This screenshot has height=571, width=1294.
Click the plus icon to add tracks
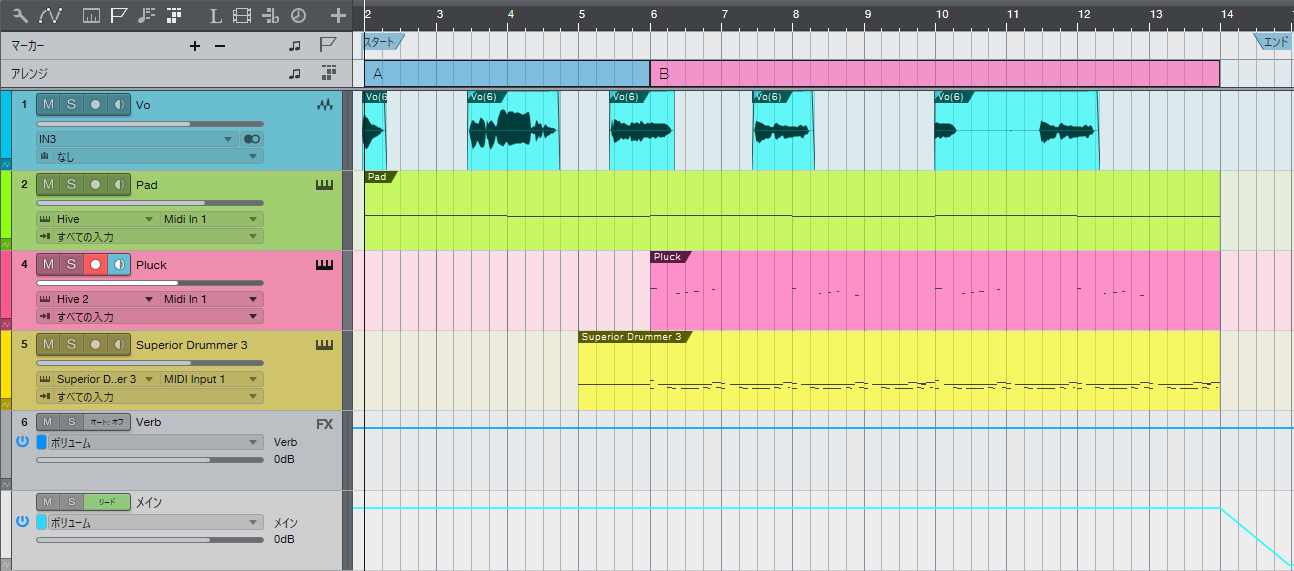tap(338, 16)
